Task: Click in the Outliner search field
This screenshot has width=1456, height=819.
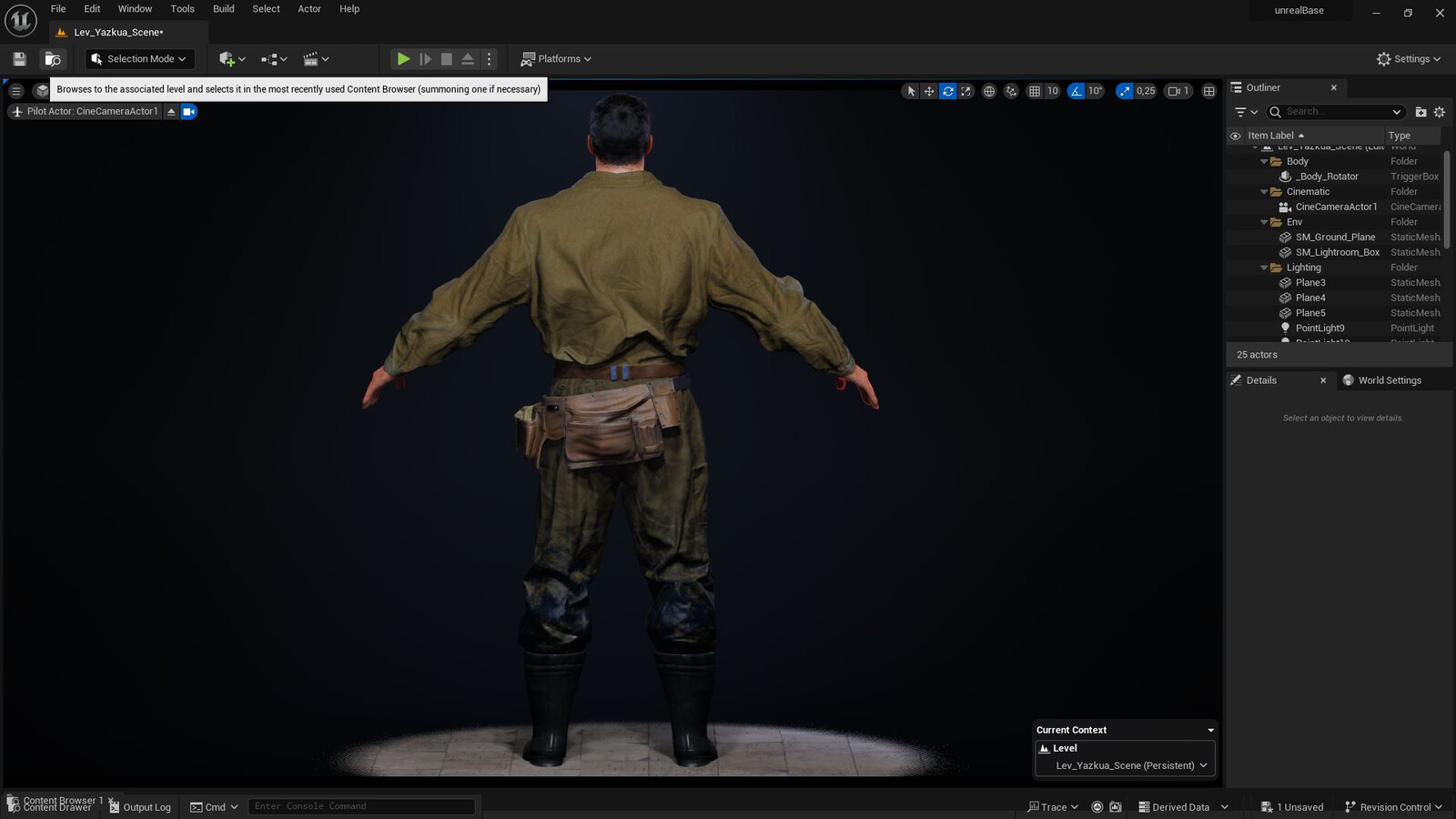Action: (x=1336, y=112)
